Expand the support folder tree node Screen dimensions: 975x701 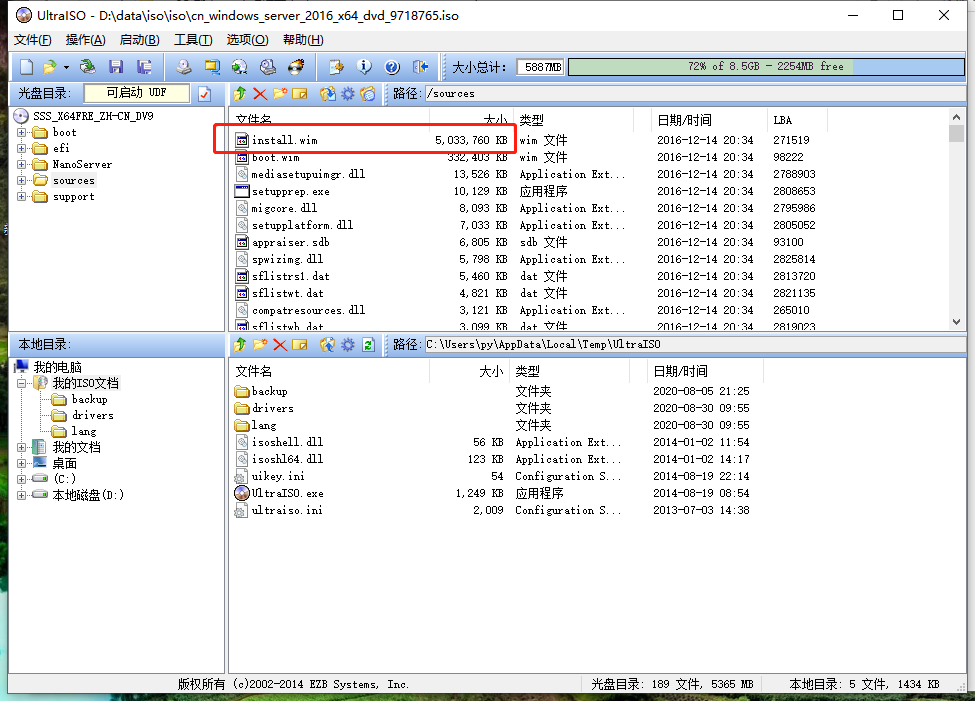click(x=22, y=197)
